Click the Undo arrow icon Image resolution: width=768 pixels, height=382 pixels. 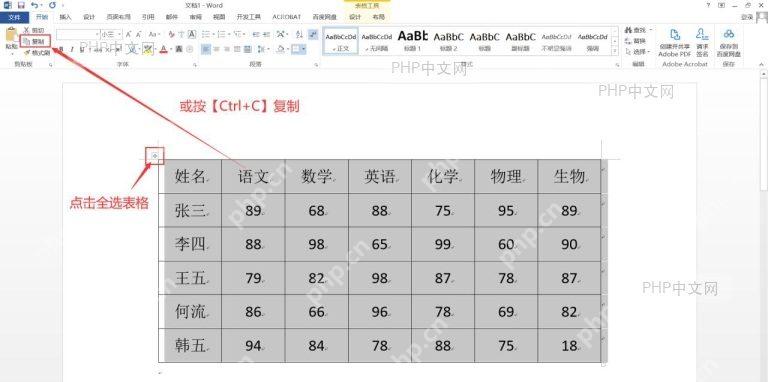(x=34, y=5)
